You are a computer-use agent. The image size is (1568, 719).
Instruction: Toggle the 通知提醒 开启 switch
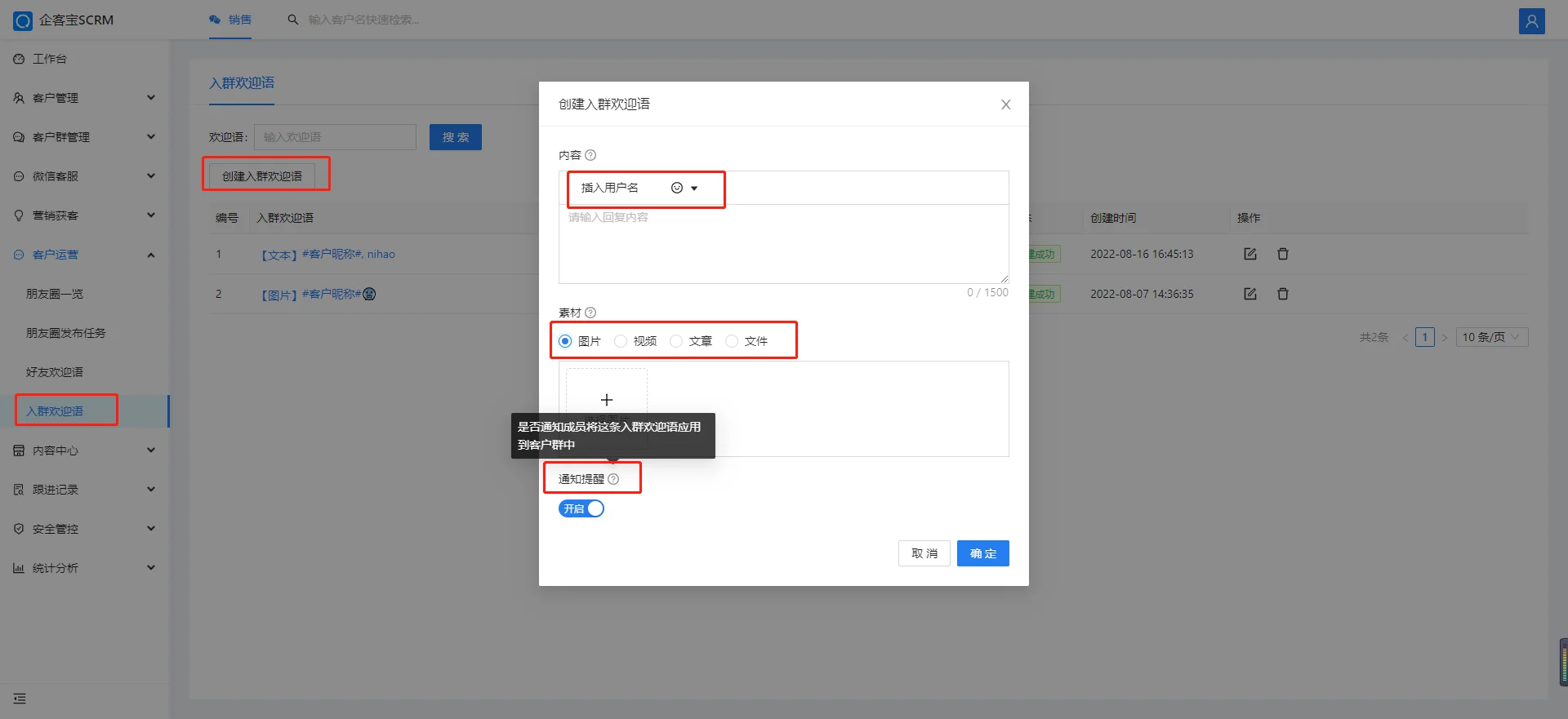coord(581,508)
